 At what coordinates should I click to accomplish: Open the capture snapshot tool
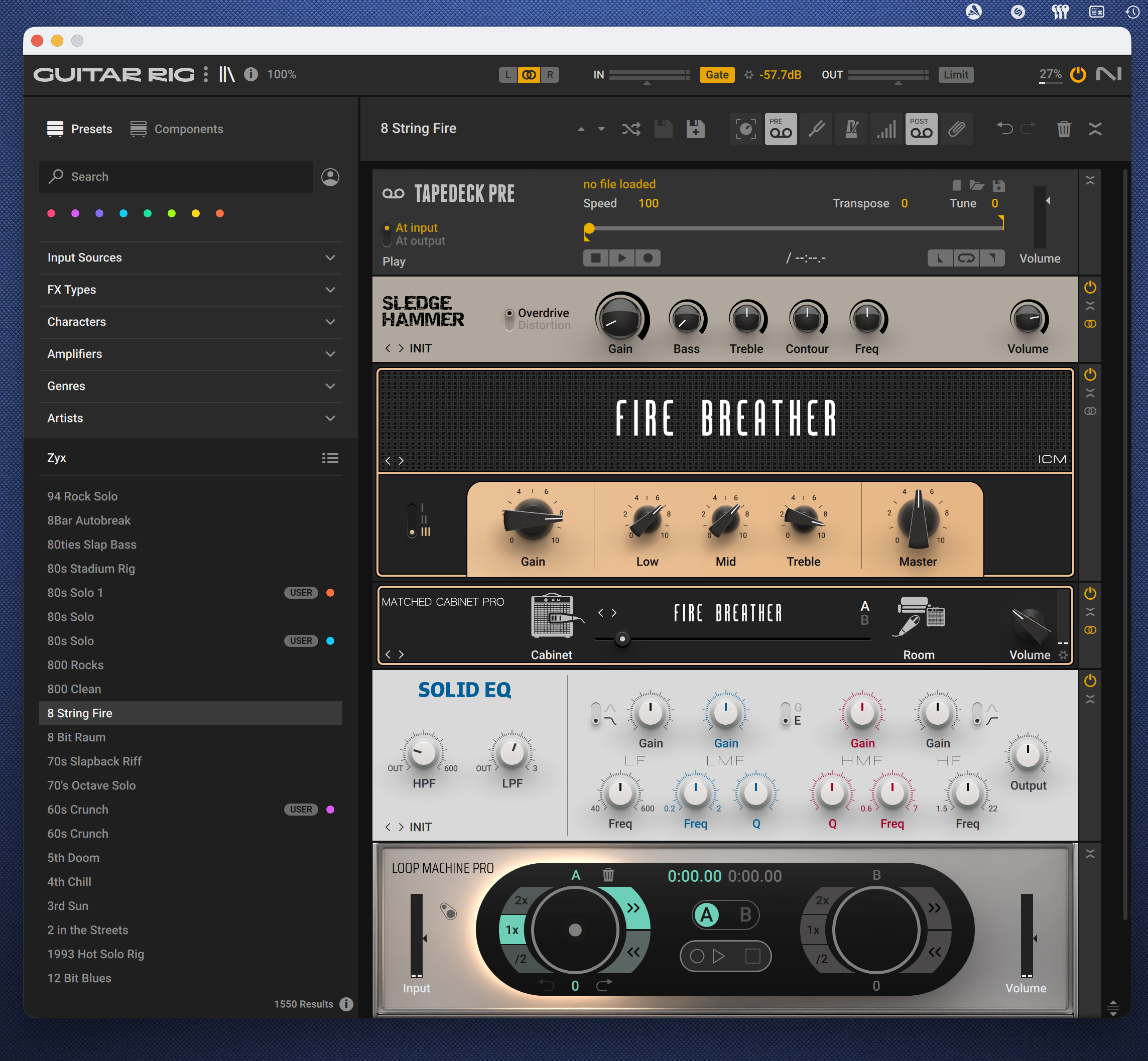pyautogui.click(x=745, y=129)
